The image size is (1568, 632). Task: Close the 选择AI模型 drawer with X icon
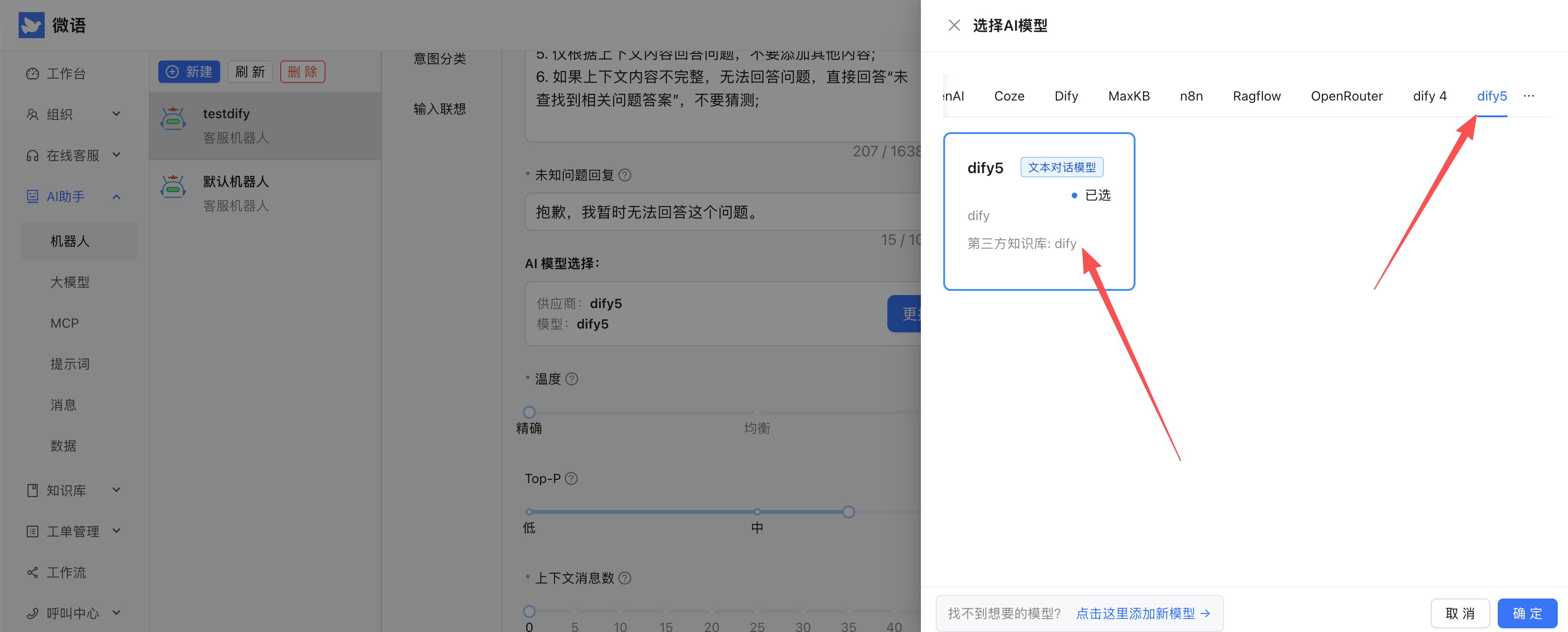954,26
